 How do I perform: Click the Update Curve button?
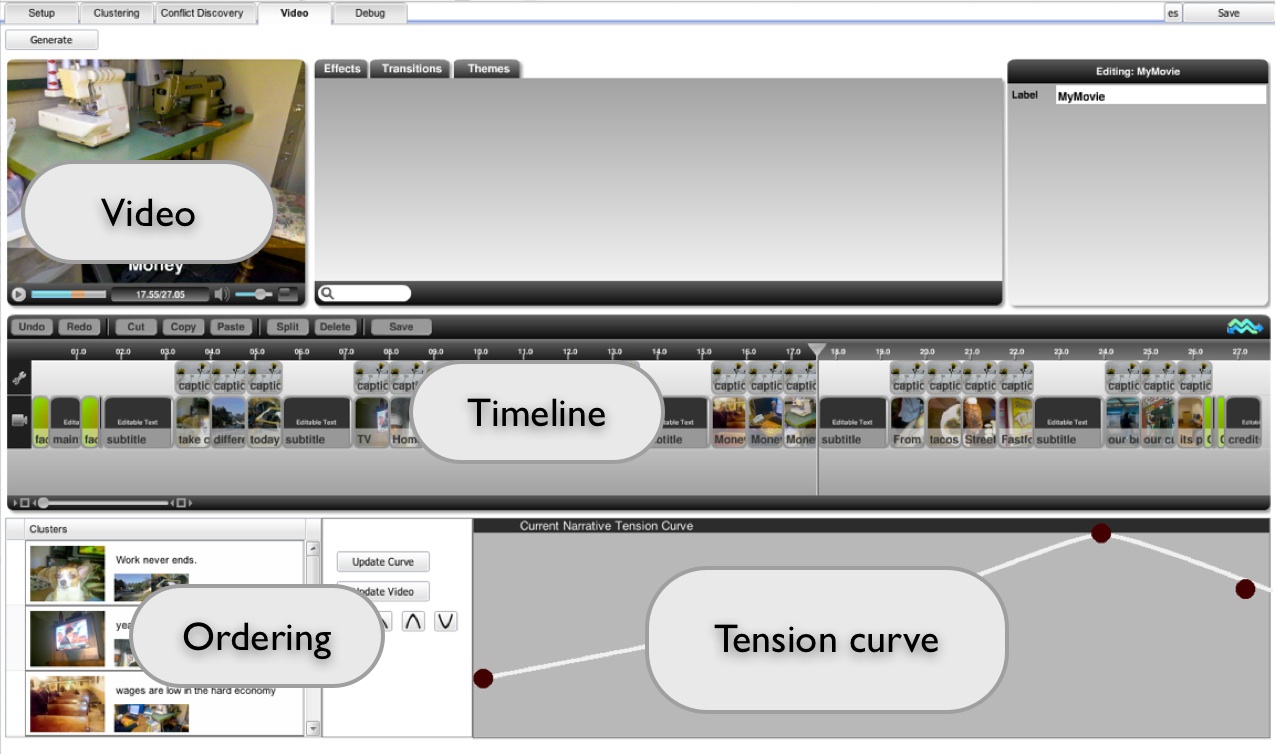coord(383,562)
